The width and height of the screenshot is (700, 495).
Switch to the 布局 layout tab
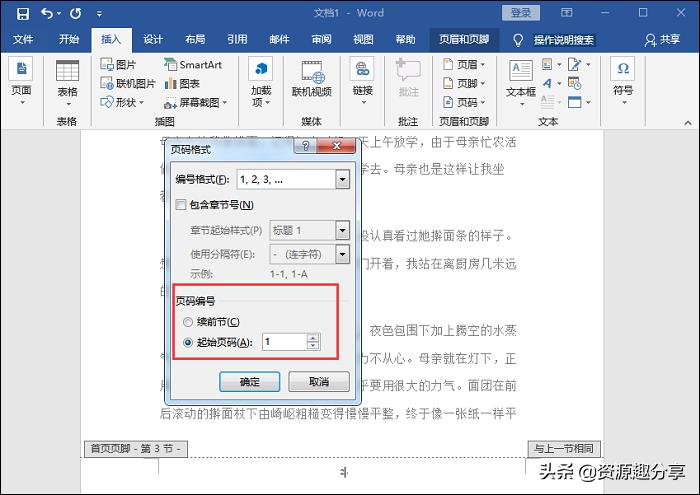coord(195,39)
